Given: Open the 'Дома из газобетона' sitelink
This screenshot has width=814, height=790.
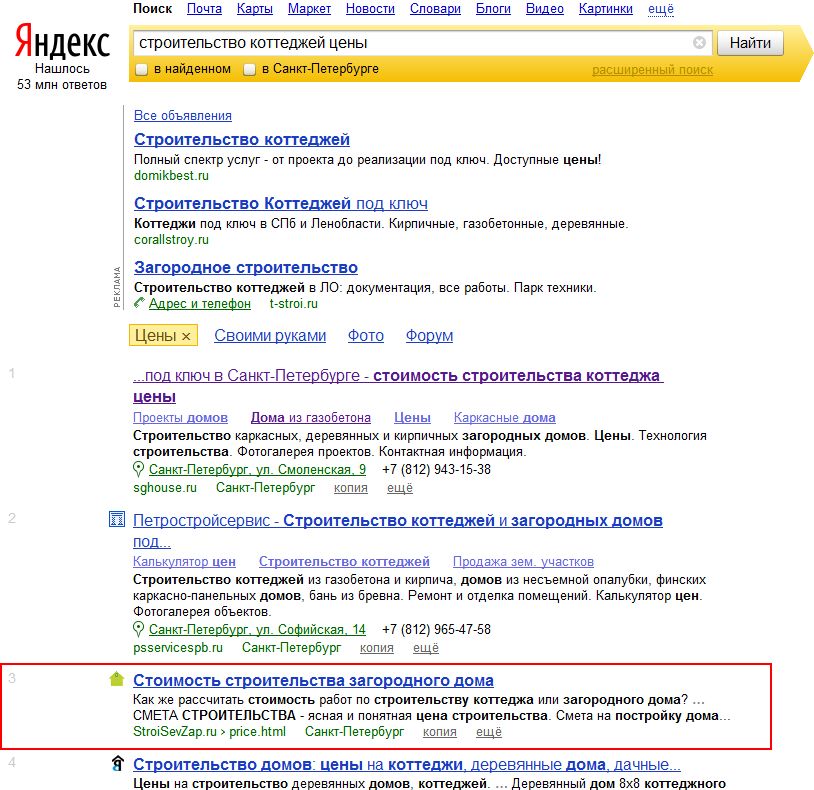Looking at the screenshot, I should point(311,417).
